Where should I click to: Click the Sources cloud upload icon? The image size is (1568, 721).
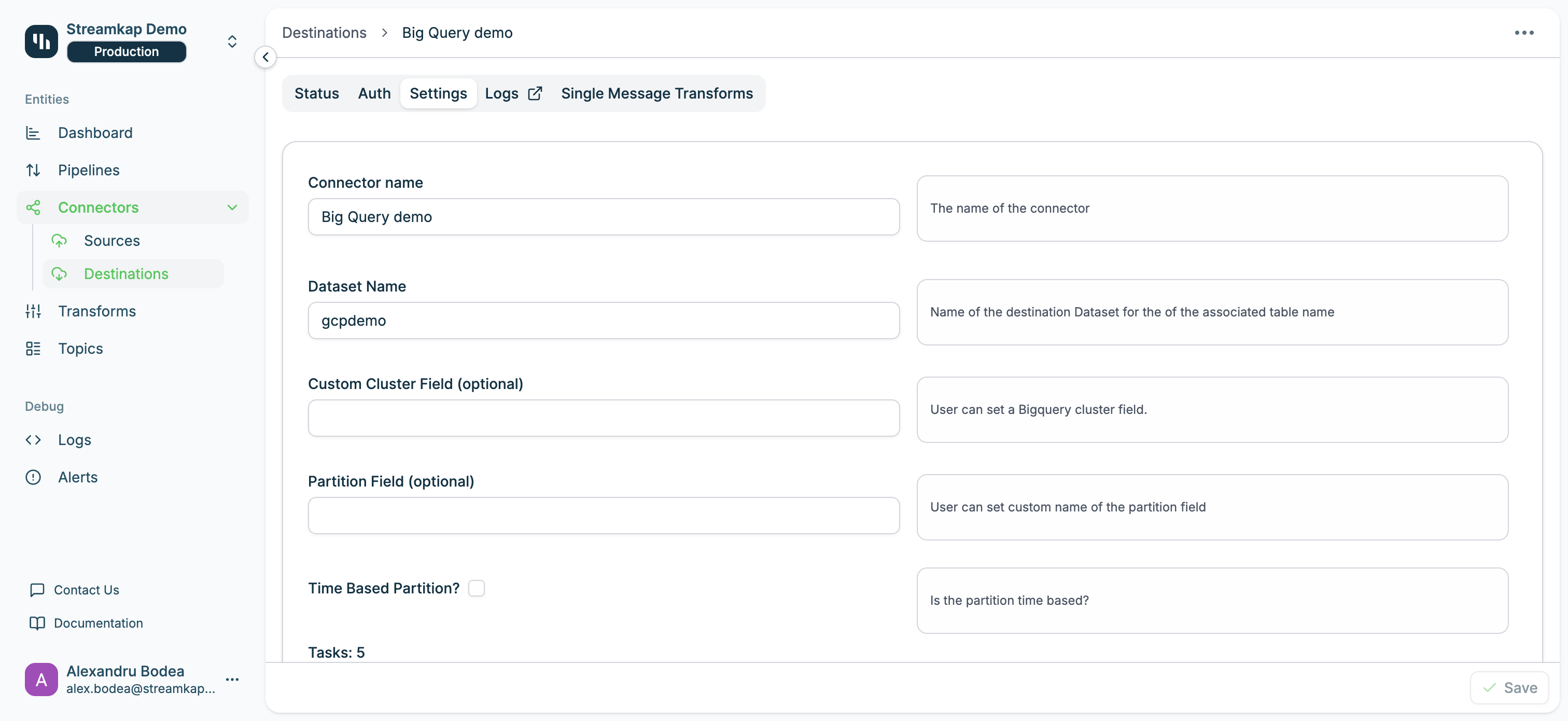(x=59, y=241)
